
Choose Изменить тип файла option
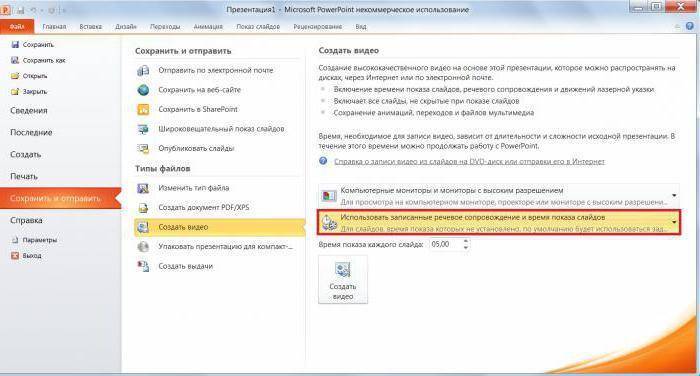(194, 188)
